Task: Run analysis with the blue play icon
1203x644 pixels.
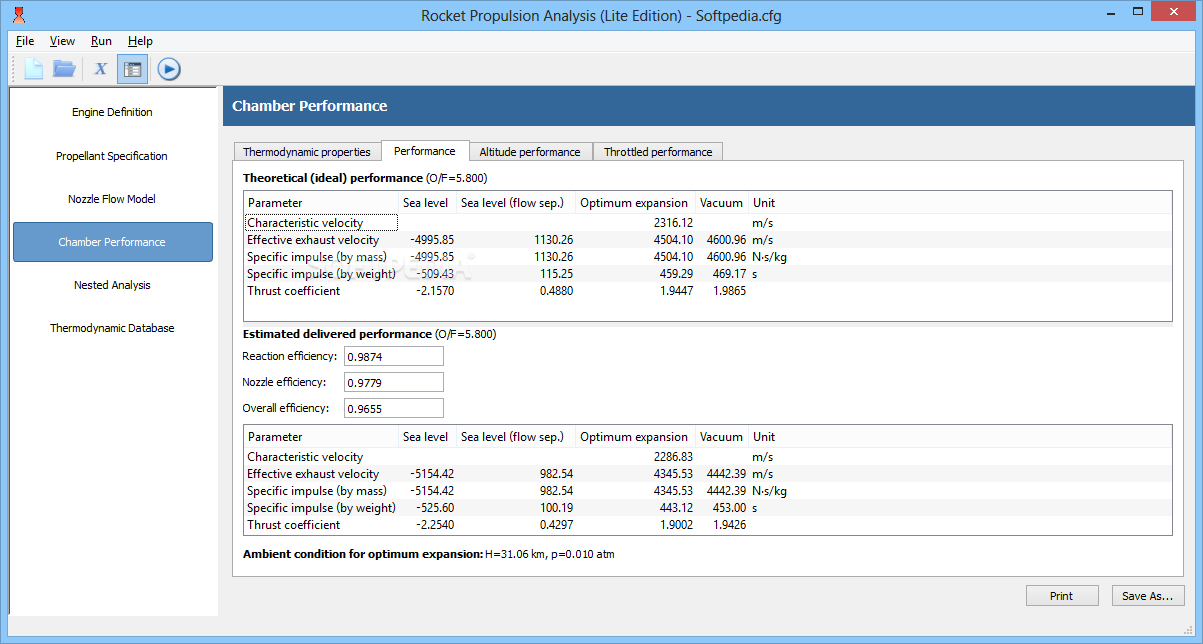Action: [x=169, y=69]
